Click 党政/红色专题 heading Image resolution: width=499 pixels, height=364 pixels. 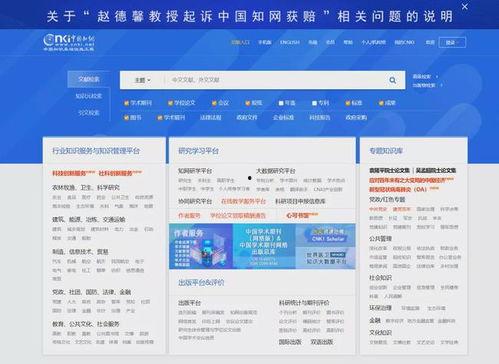click(x=387, y=199)
